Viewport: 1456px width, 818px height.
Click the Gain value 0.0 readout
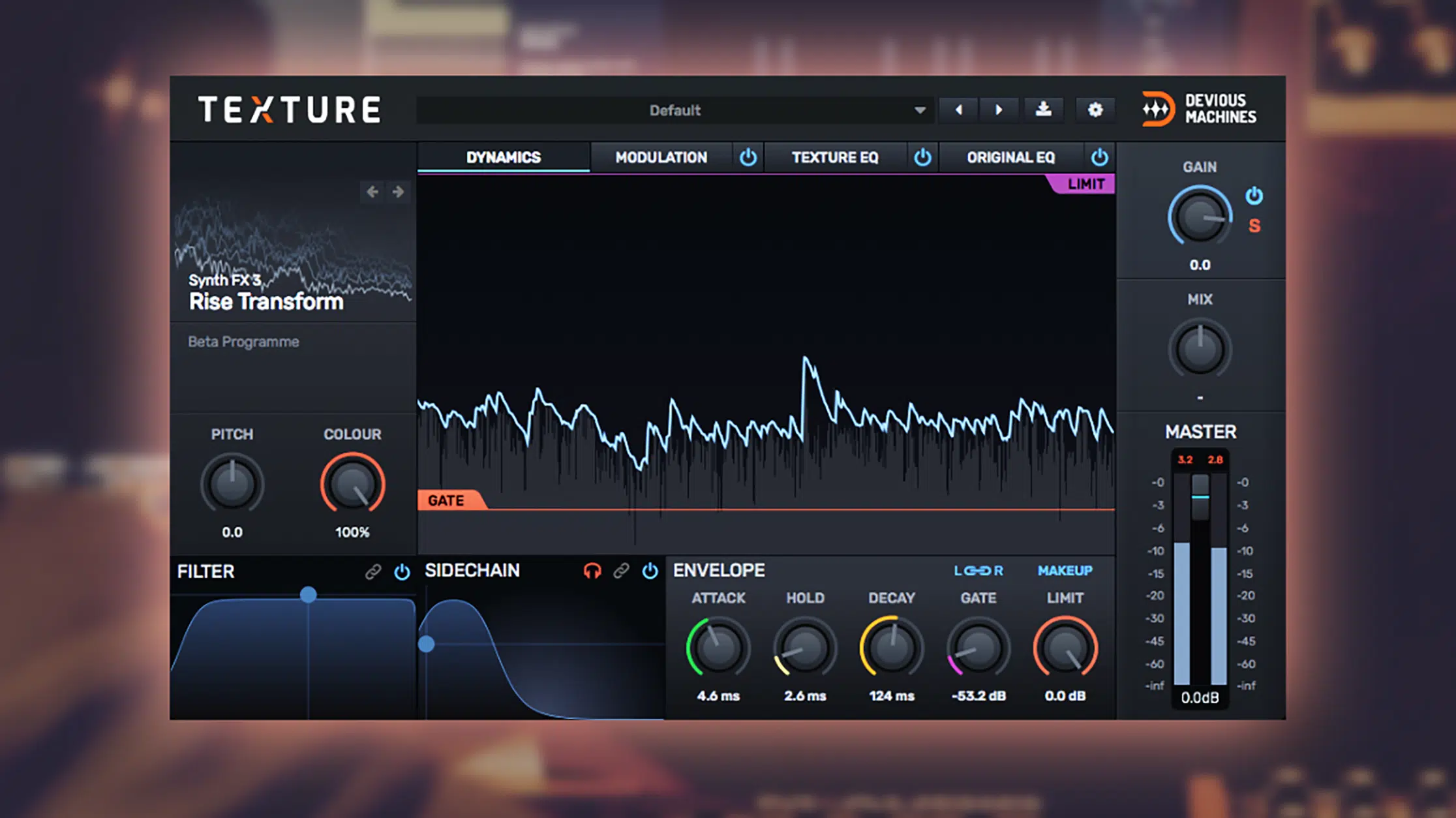1200,265
